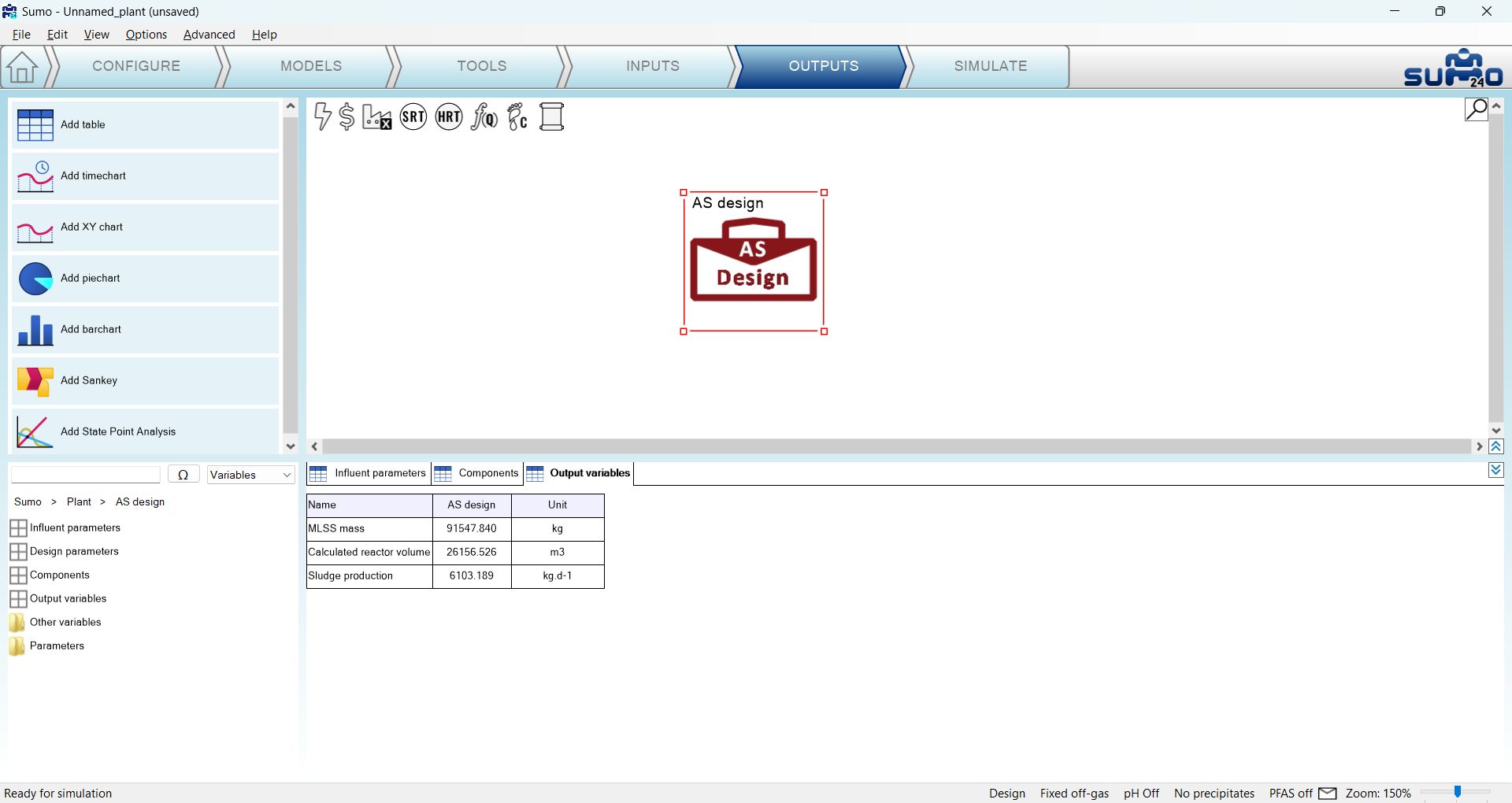Select the OUTPUTS step

point(824,66)
